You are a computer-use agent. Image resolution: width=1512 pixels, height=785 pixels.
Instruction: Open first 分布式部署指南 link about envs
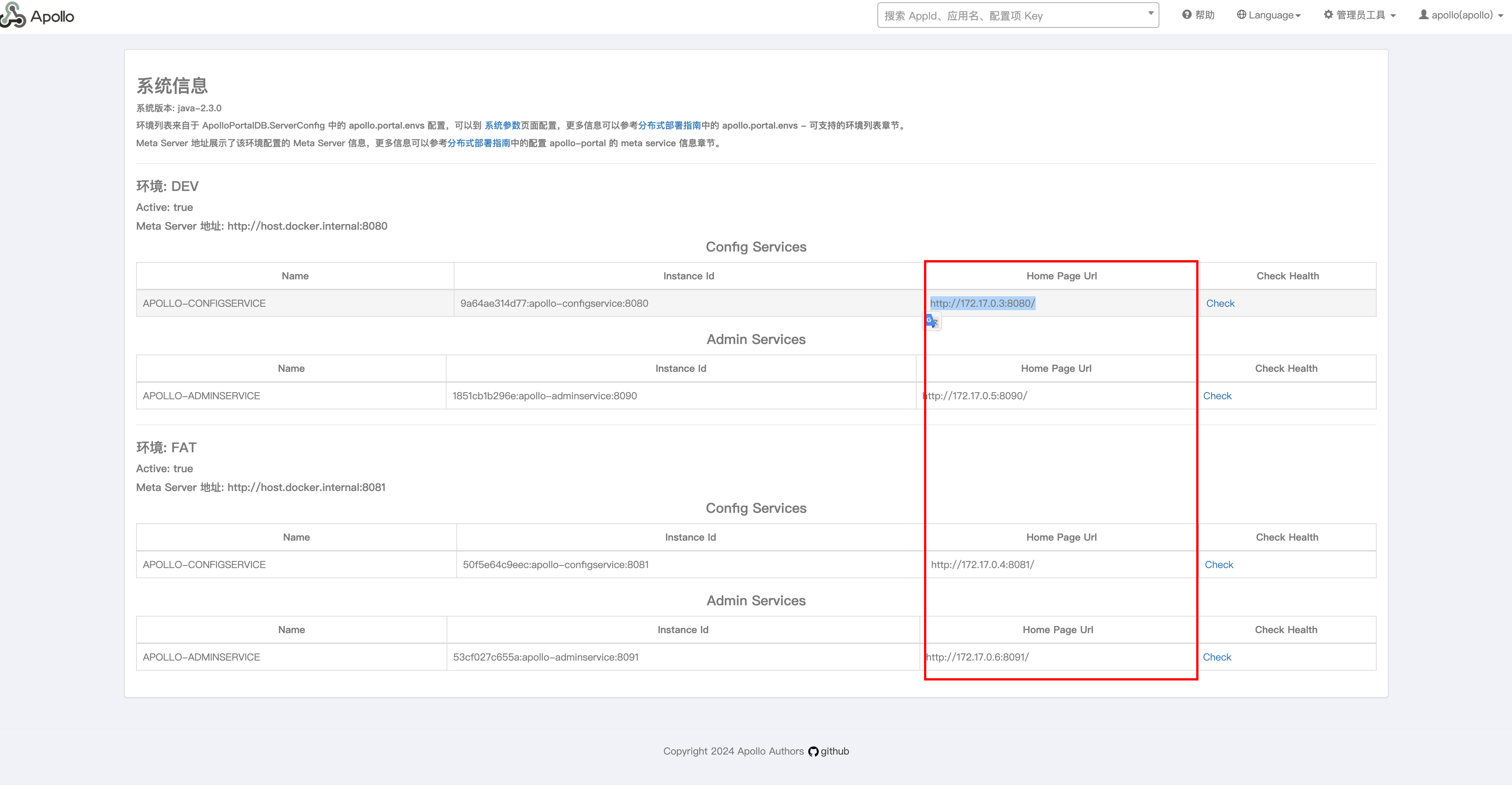(669, 126)
